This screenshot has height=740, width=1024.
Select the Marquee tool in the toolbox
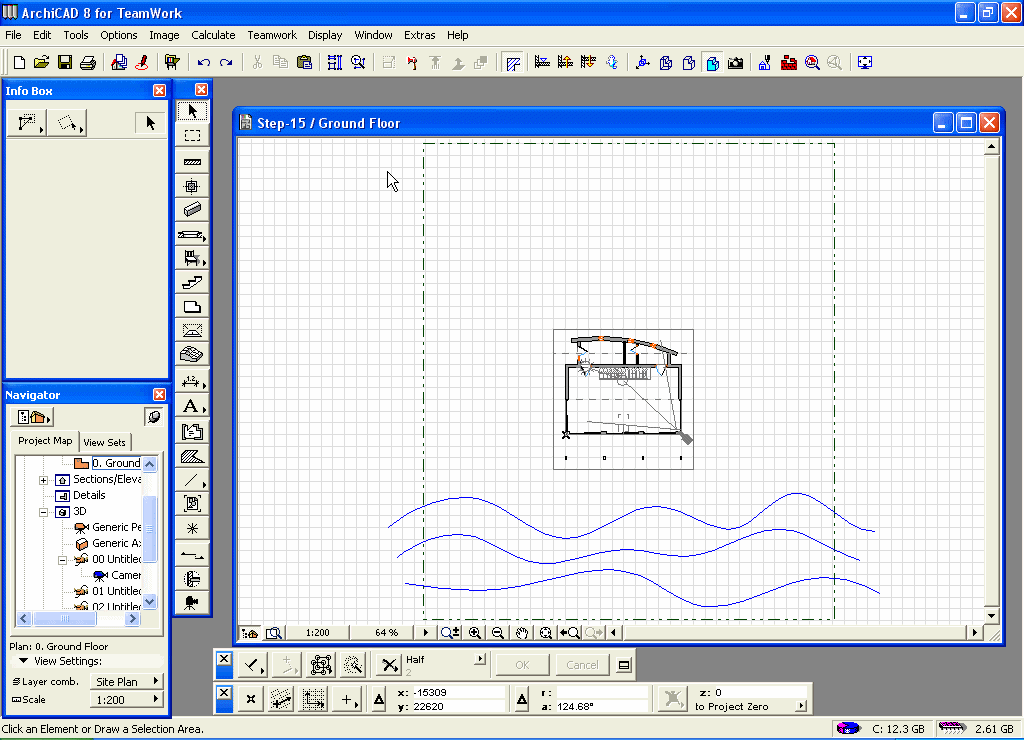tap(193, 135)
